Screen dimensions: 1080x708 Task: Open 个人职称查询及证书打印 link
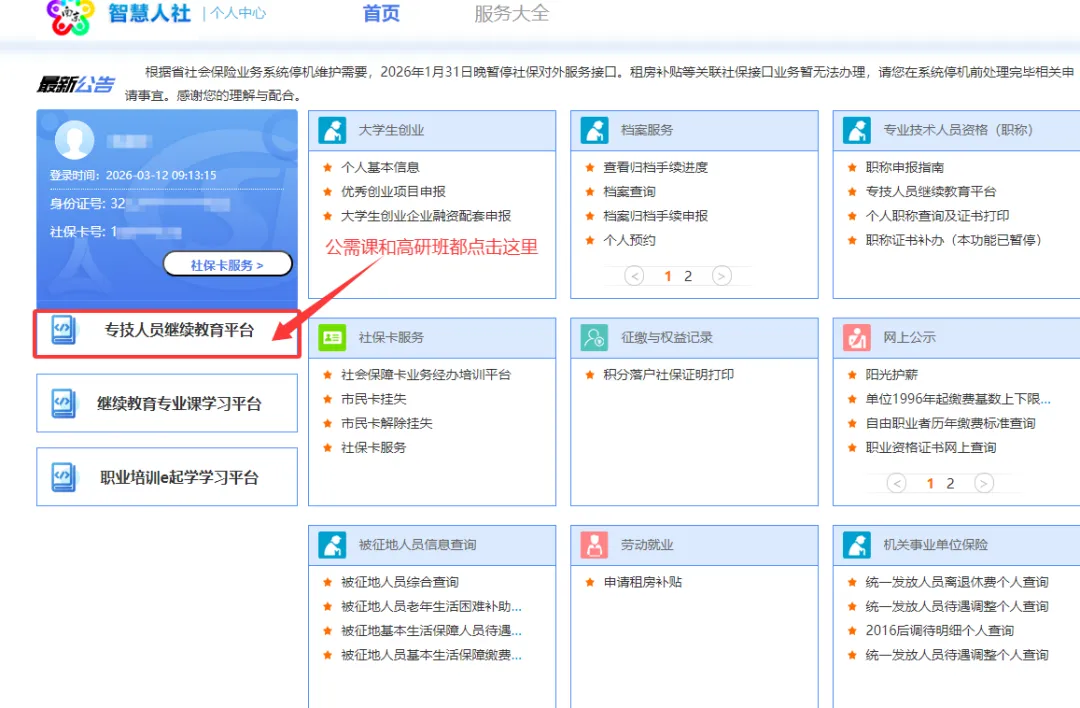tap(937, 216)
